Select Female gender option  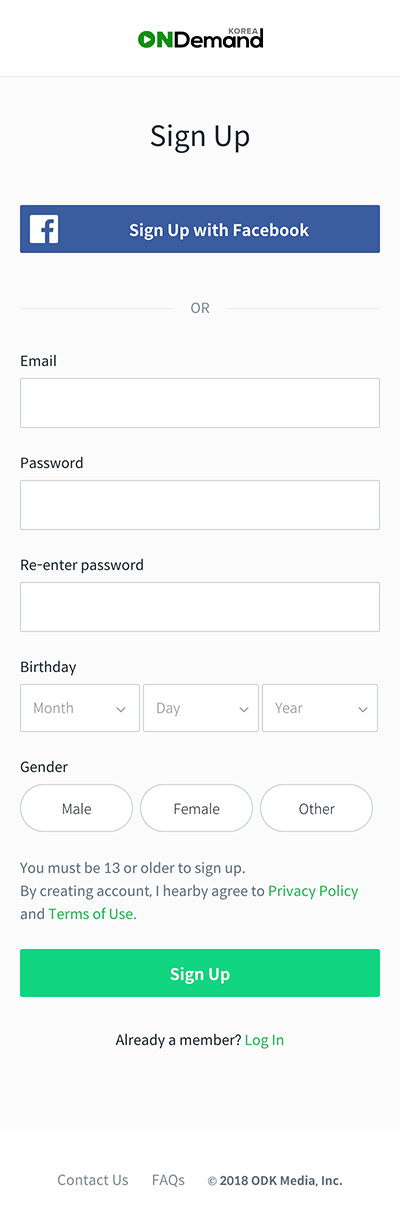pos(196,809)
